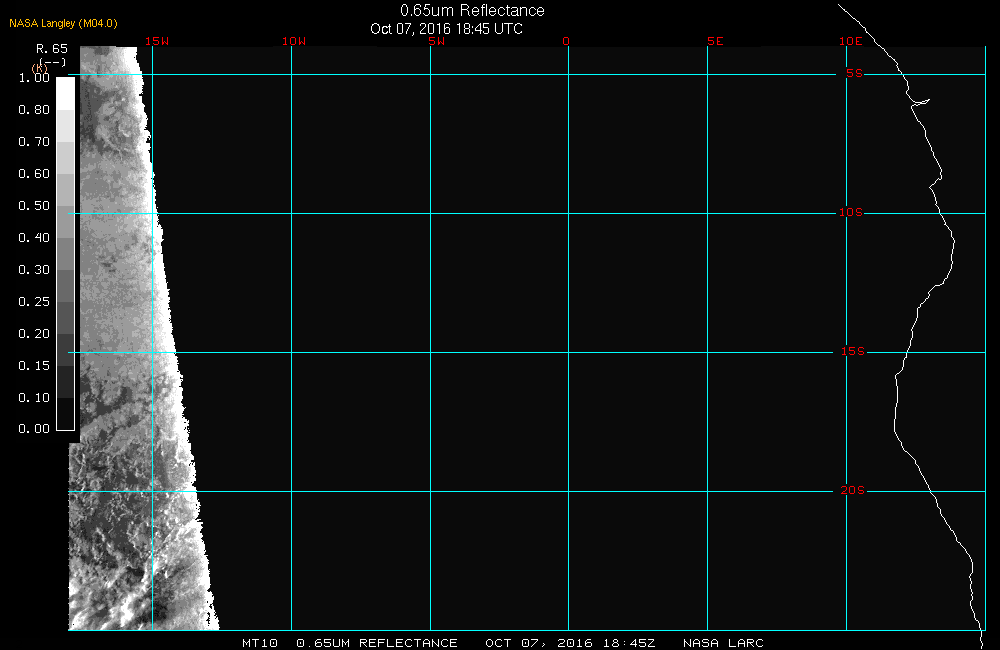Click the 10S latitude label
The height and width of the screenshot is (650, 1000).
point(851,213)
